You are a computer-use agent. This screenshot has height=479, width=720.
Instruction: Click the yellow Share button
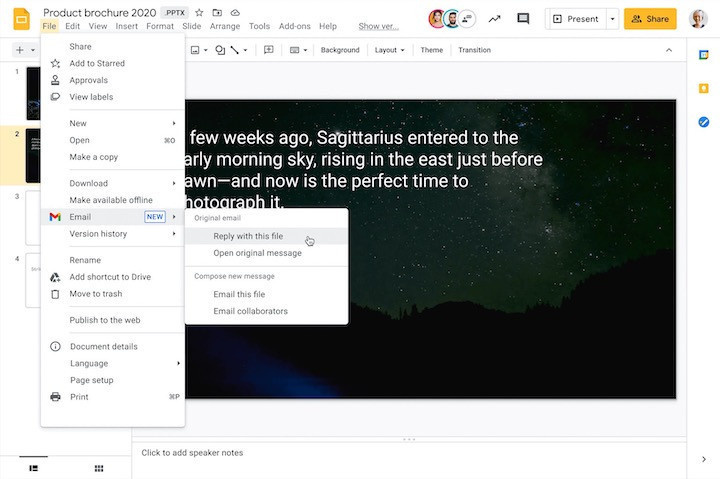(x=650, y=19)
